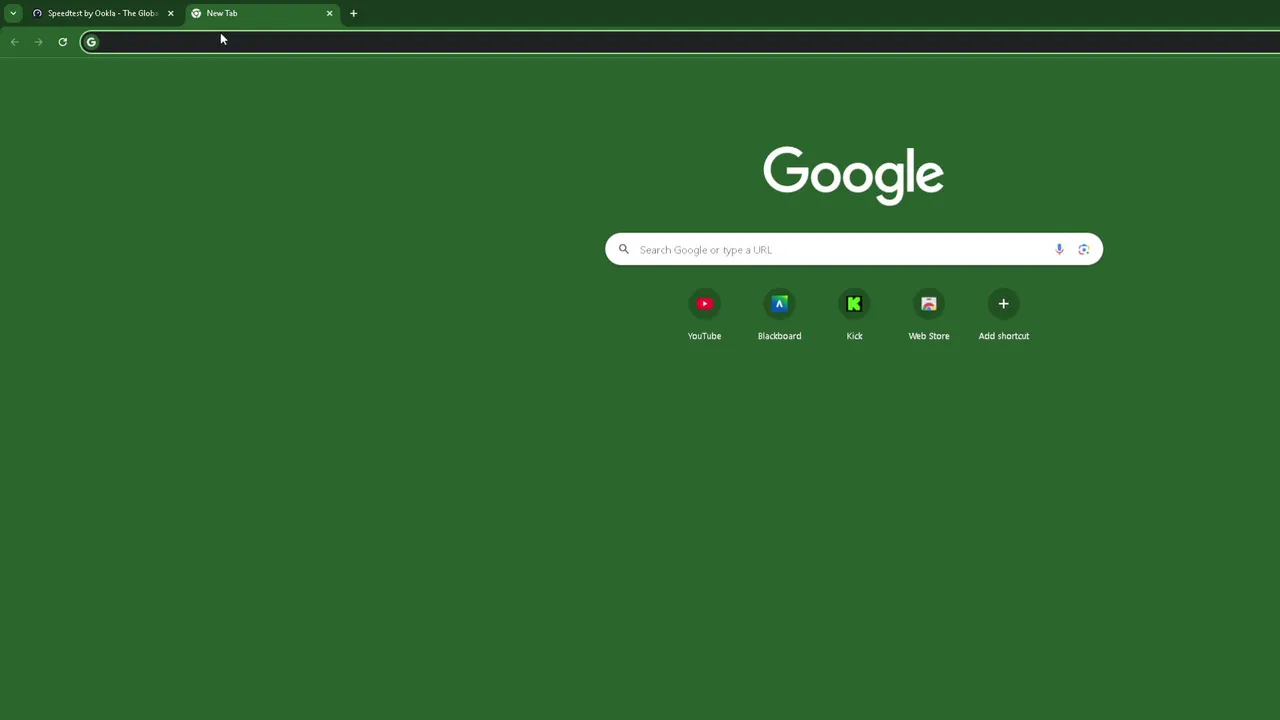Open the Web Store shortcut
This screenshot has width=1280, height=720.
point(929,304)
